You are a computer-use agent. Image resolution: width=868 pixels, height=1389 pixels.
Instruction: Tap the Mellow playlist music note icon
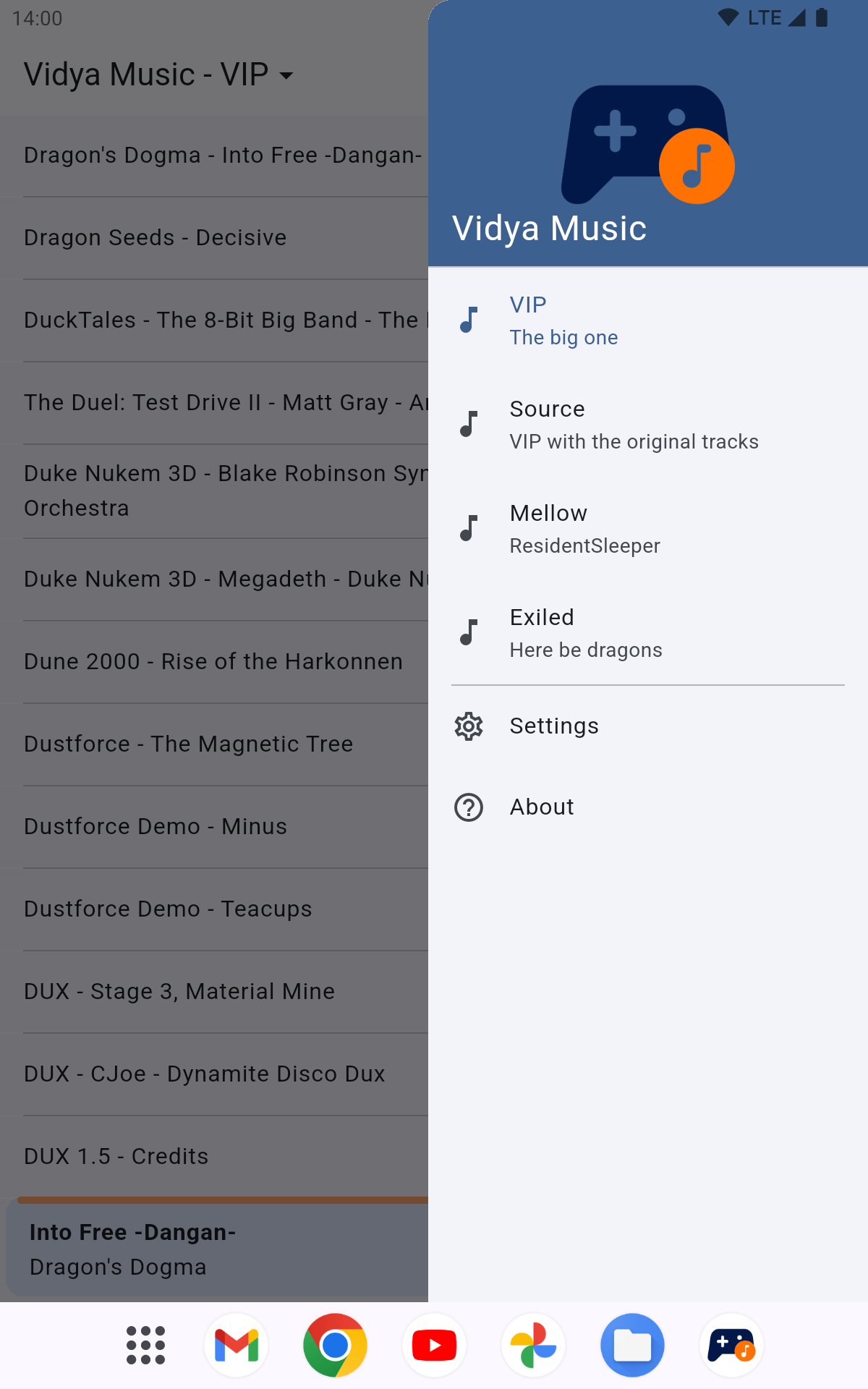(x=469, y=528)
